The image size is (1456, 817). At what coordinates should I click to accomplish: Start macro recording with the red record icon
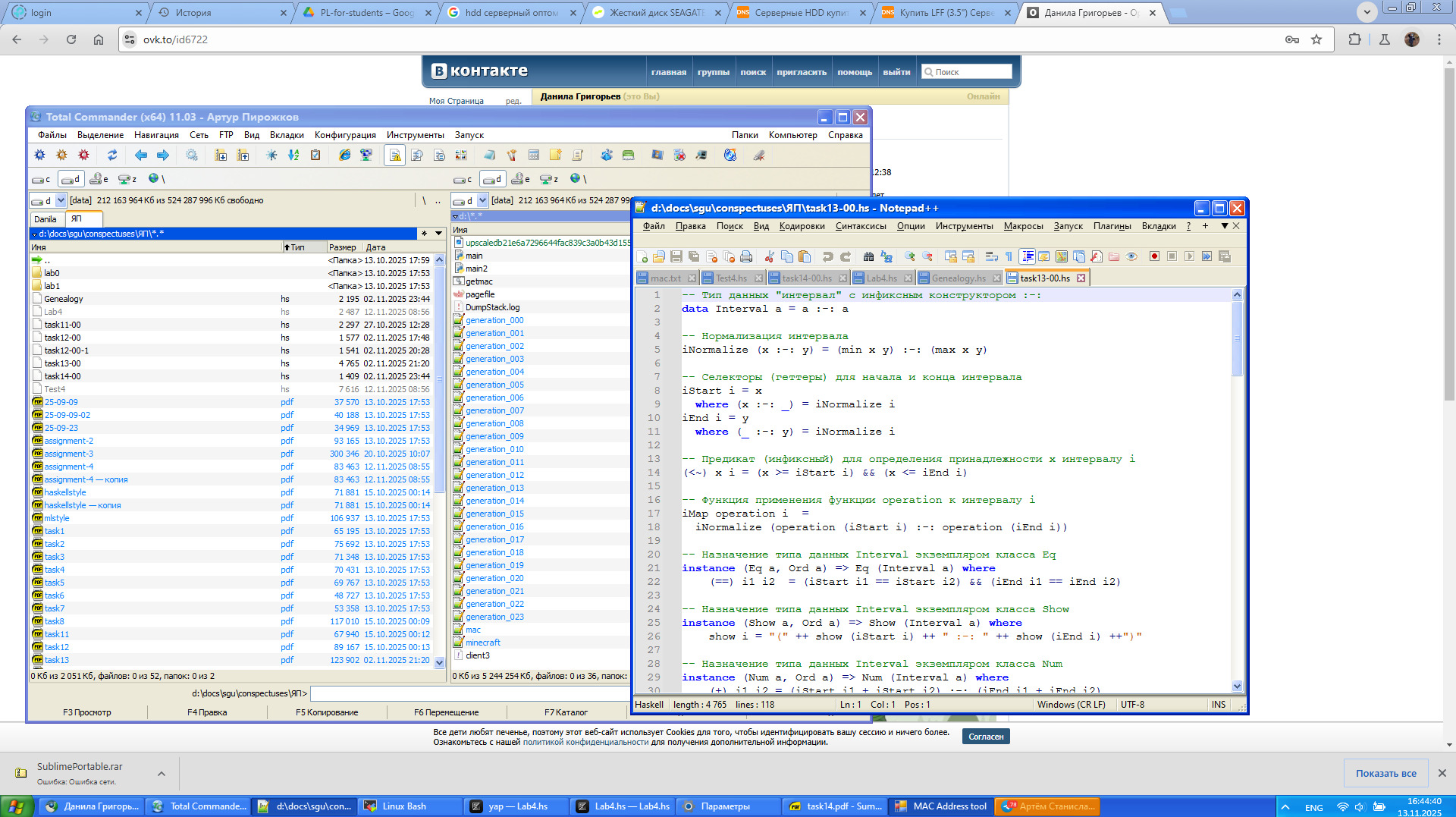coord(1154,257)
